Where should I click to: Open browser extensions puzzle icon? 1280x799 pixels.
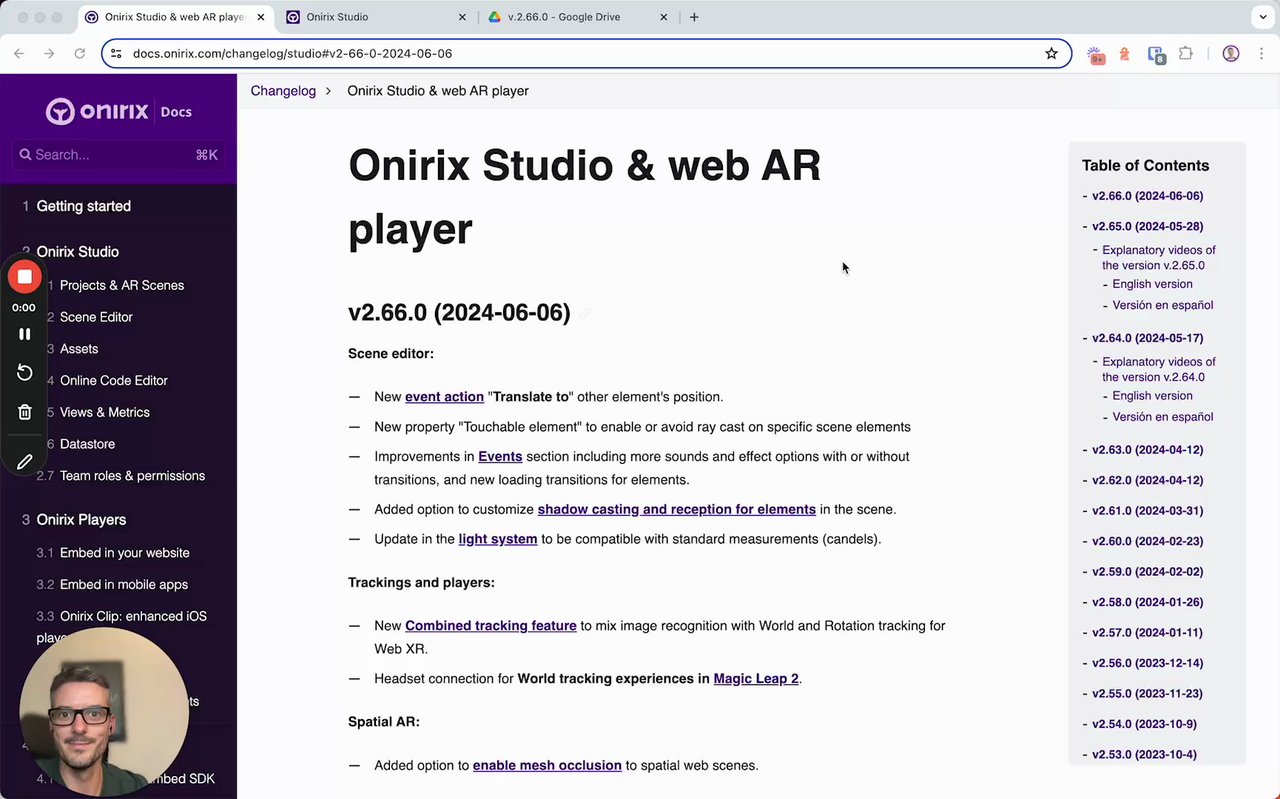pyautogui.click(x=1186, y=53)
